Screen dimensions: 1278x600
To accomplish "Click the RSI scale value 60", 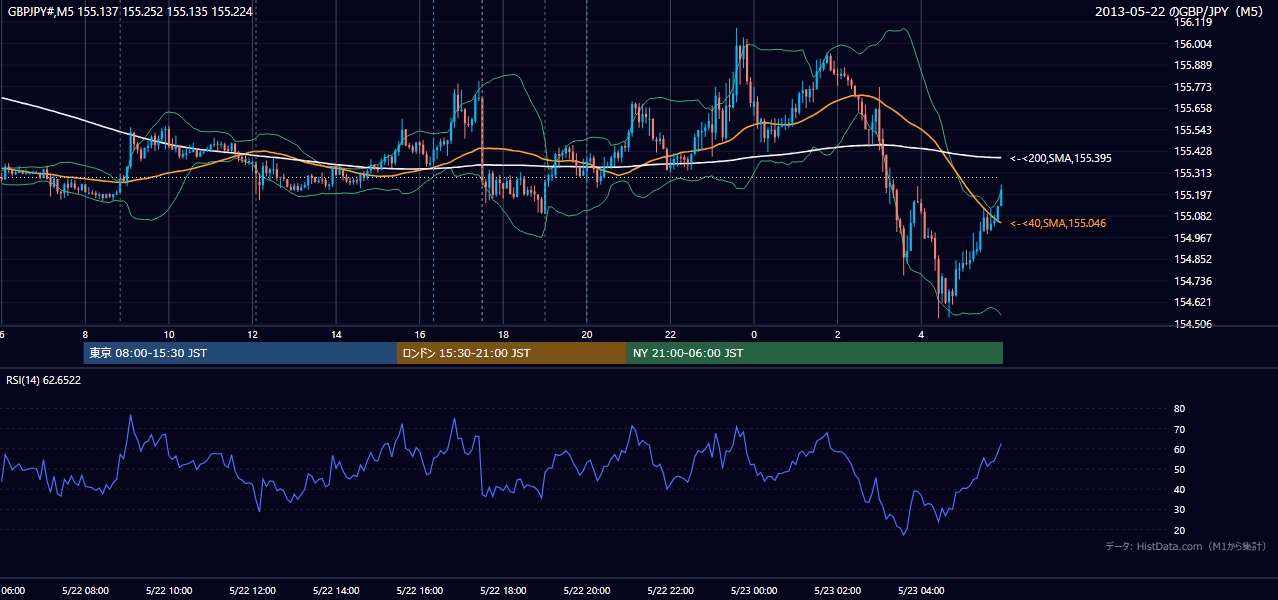I will click(x=1180, y=449).
